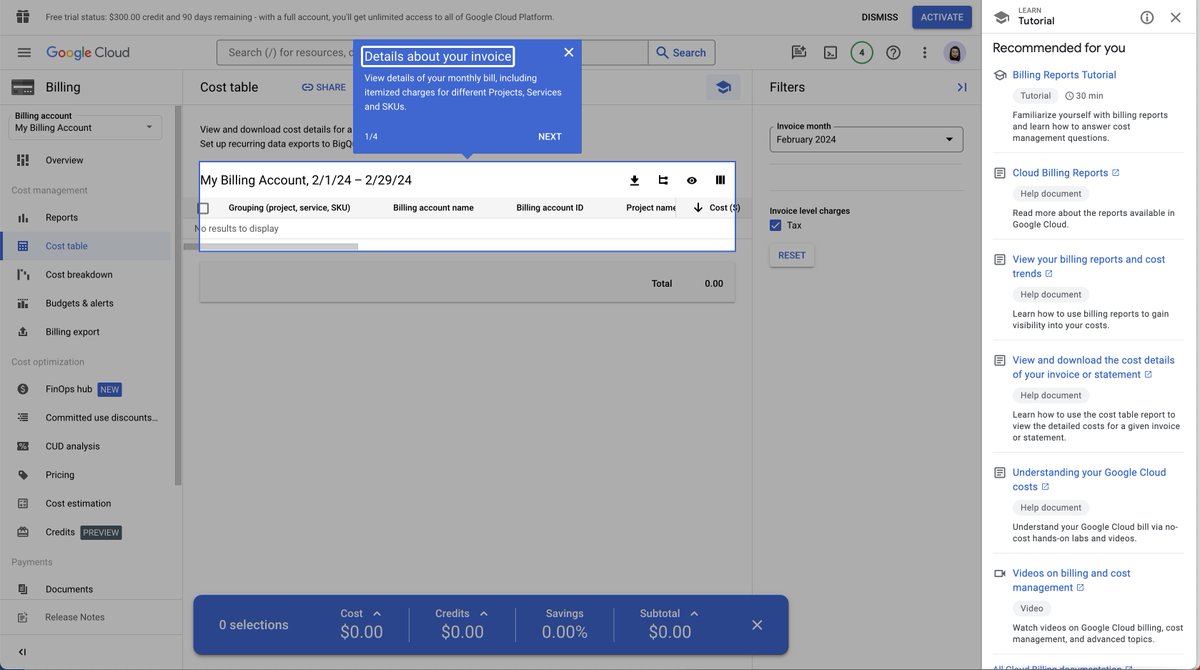Click NEXT in the tutorial tooltip

point(550,137)
